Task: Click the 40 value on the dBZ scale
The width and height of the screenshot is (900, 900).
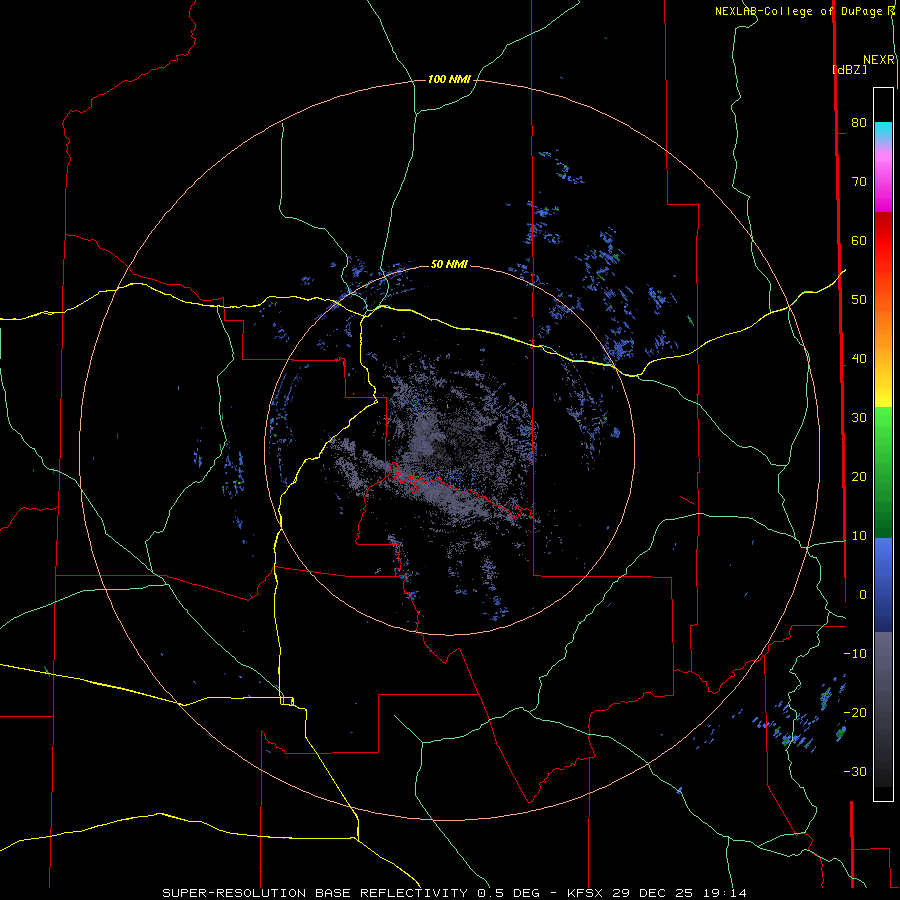Action: [x=859, y=359]
